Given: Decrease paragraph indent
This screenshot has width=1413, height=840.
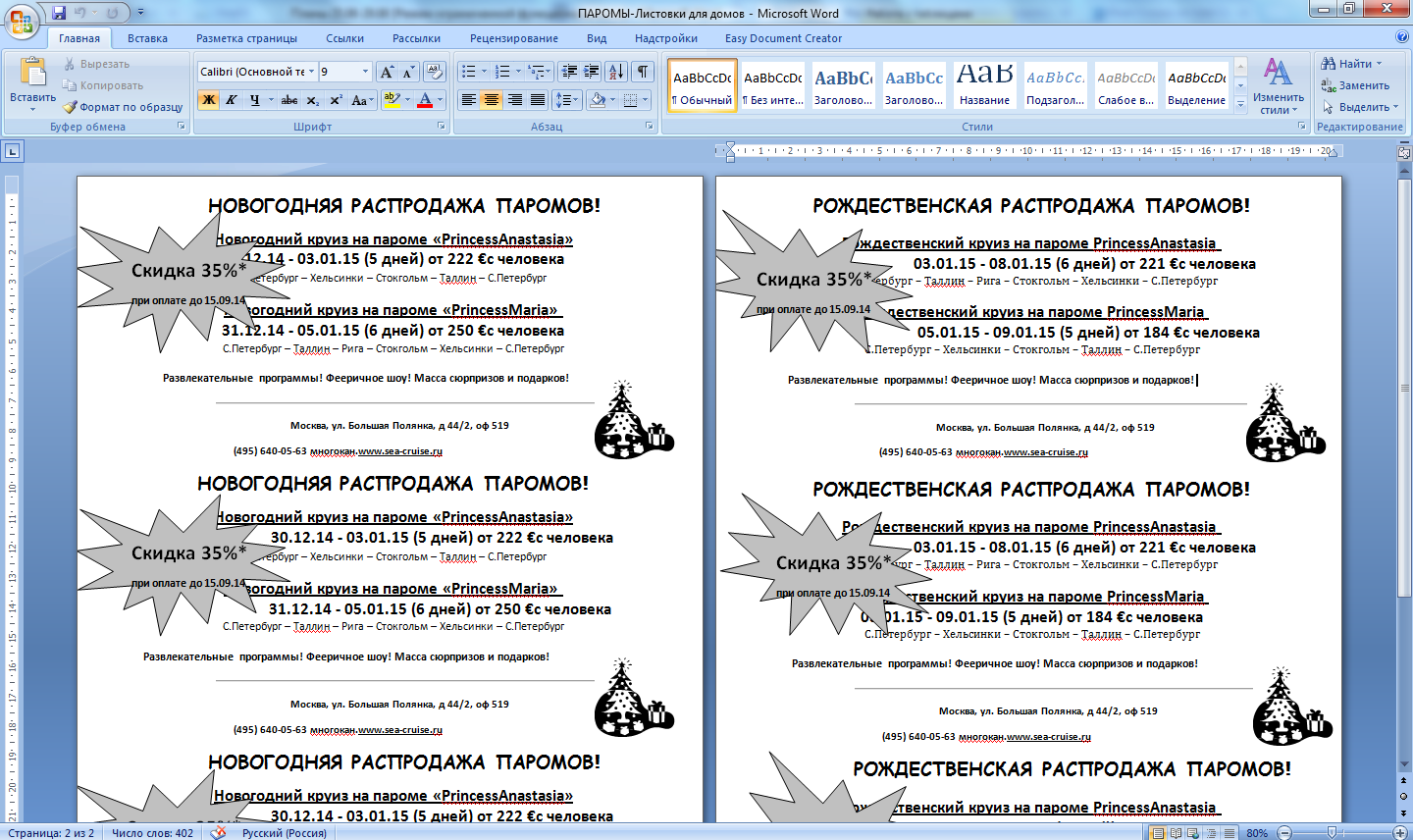Looking at the screenshot, I should [569, 72].
